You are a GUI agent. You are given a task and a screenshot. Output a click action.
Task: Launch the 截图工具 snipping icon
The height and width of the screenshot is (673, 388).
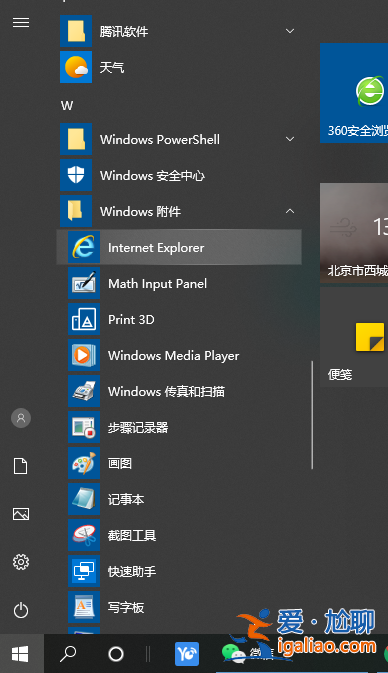point(84,536)
